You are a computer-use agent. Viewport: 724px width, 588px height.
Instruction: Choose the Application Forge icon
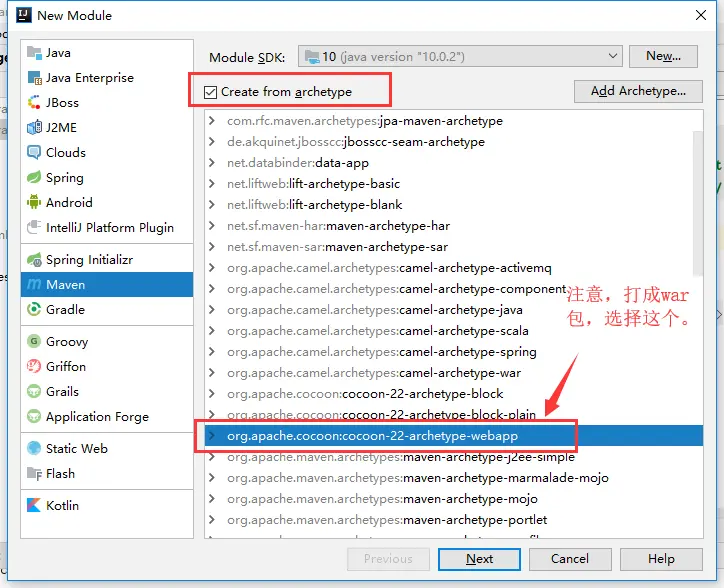tap(34, 416)
